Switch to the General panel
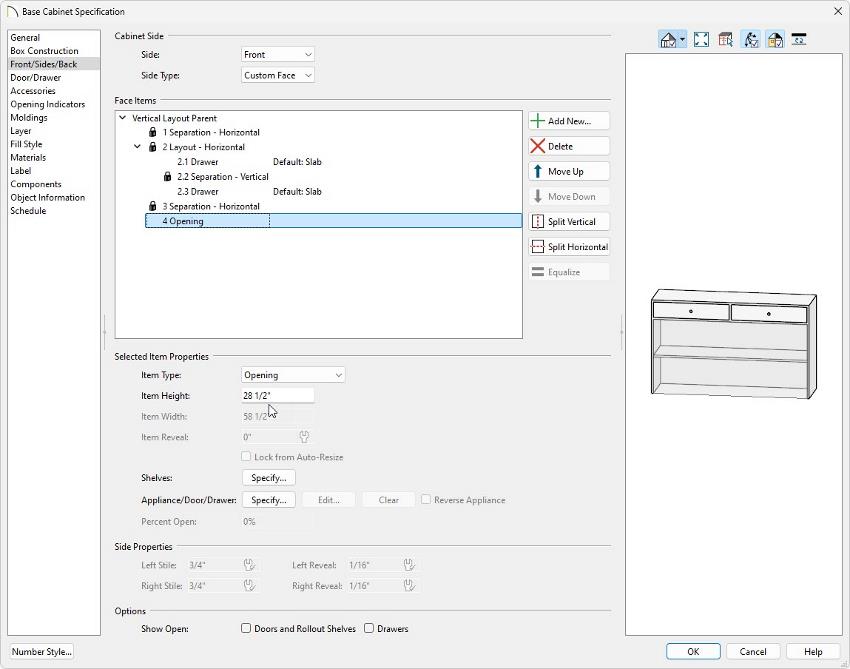 pyautogui.click(x=25, y=37)
